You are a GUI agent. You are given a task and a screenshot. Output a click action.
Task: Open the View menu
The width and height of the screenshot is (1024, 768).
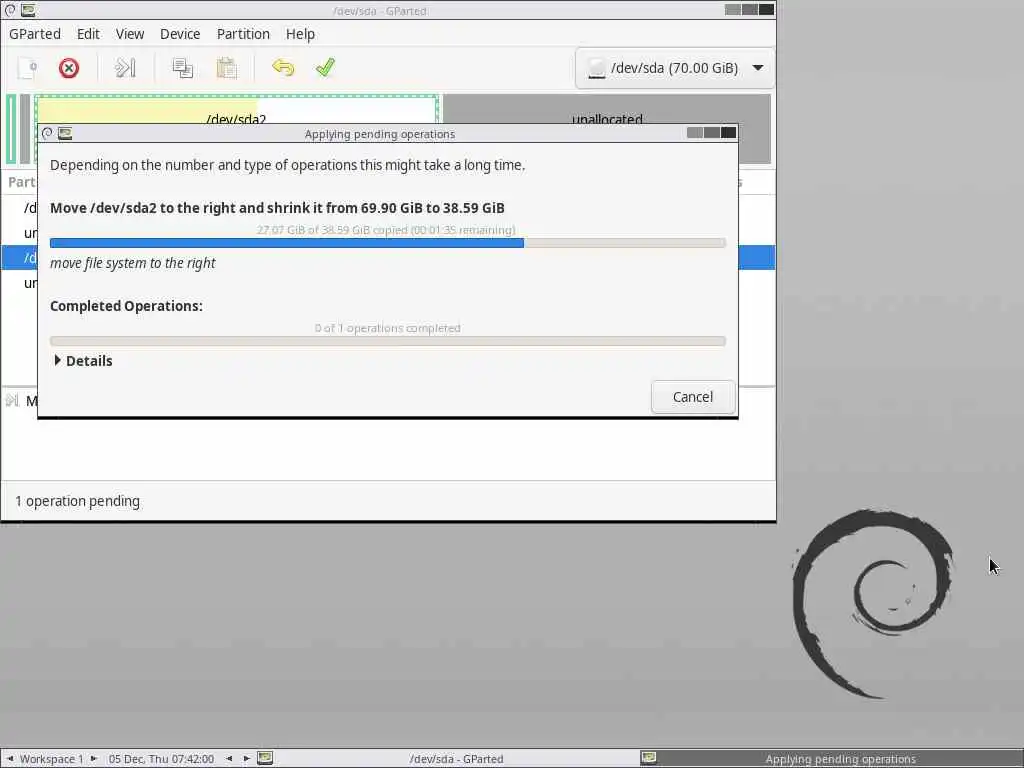[130, 34]
